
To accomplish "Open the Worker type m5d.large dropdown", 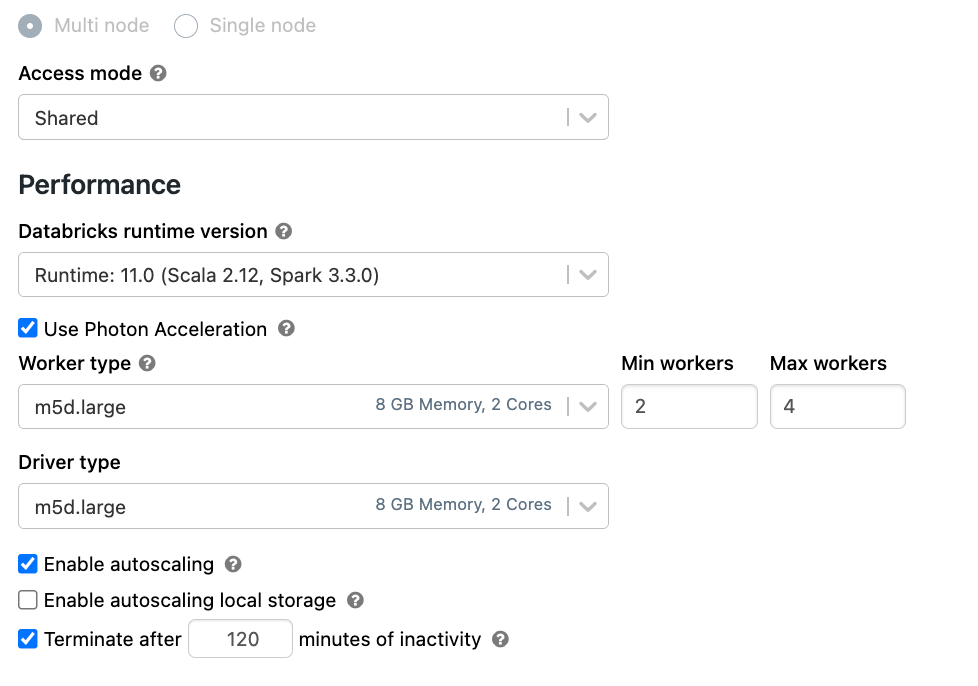I will pyautogui.click(x=313, y=407).
